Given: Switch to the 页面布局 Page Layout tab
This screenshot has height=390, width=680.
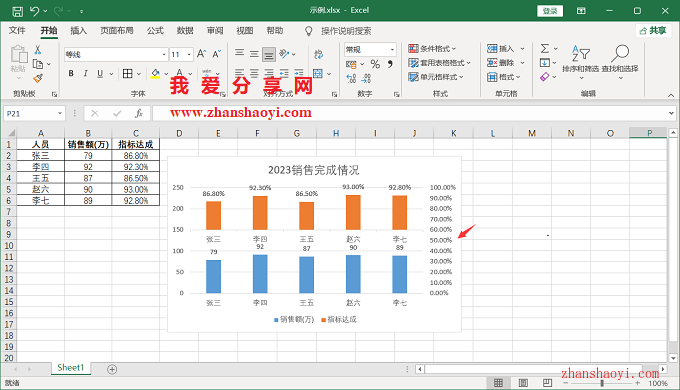Looking at the screenshot, I should 117,31.
